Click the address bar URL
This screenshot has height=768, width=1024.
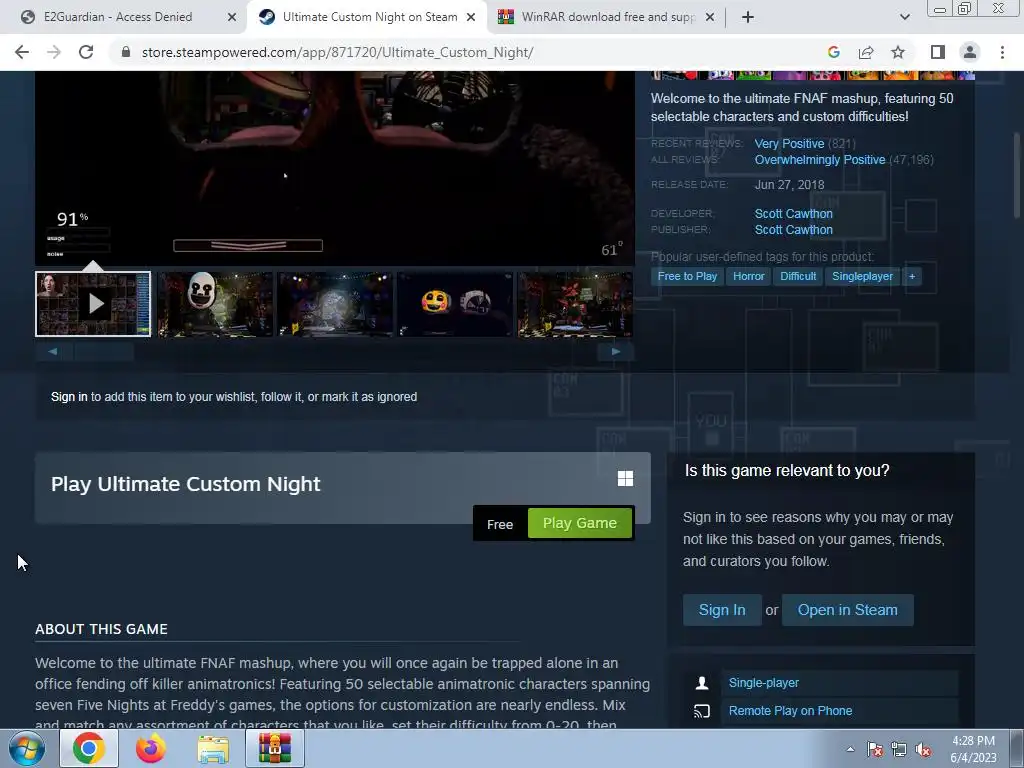[337, 52]
